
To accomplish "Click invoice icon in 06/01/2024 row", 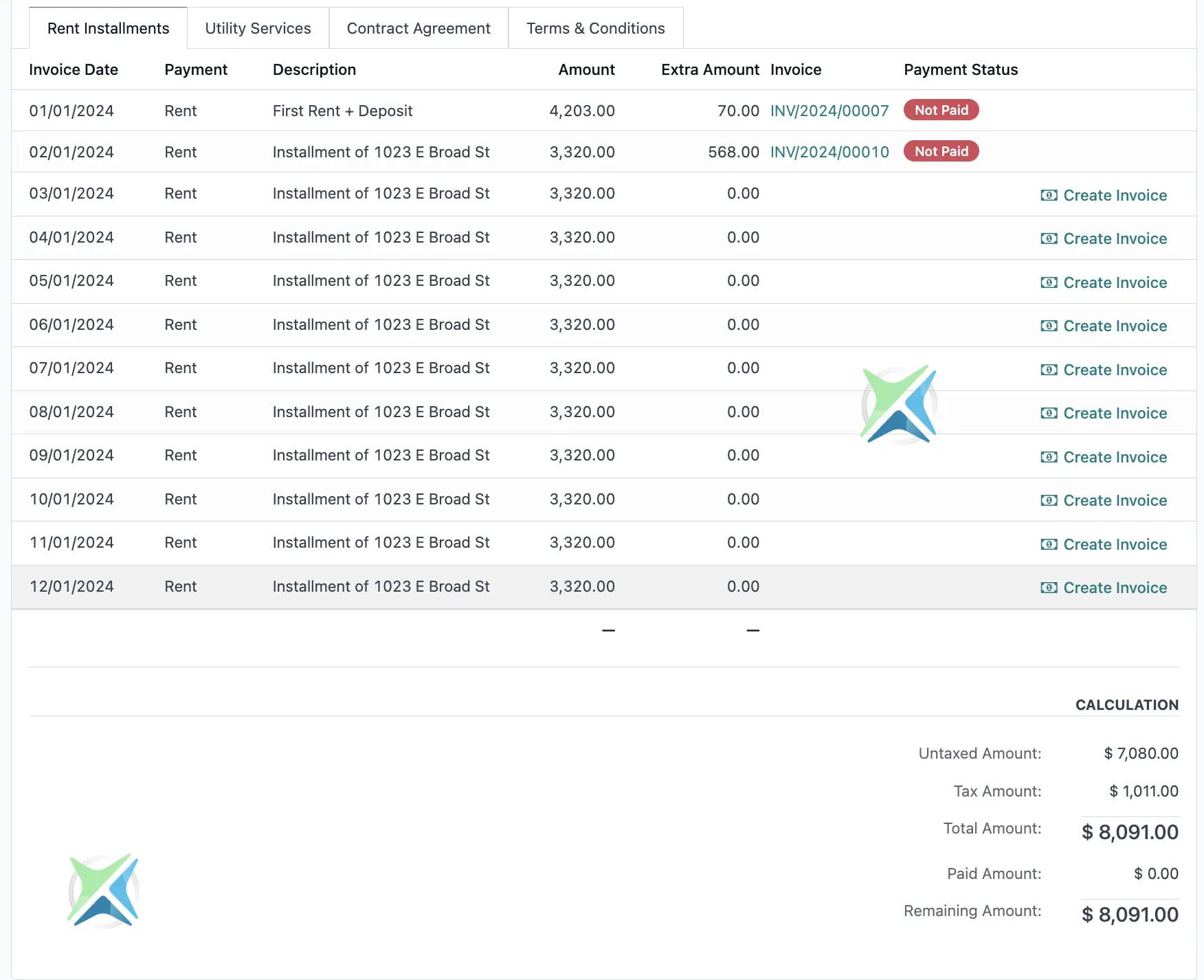I will (x=1049, y=326).
